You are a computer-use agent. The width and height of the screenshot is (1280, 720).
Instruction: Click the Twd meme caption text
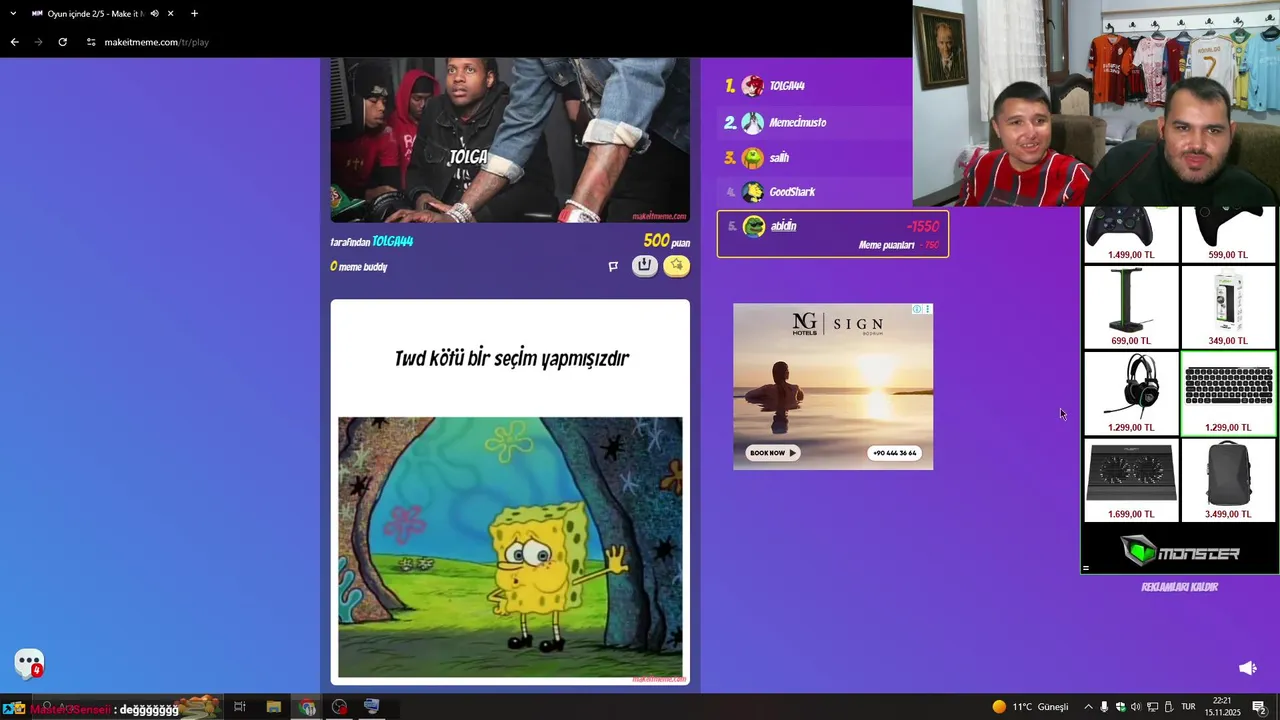click(511, 358)
